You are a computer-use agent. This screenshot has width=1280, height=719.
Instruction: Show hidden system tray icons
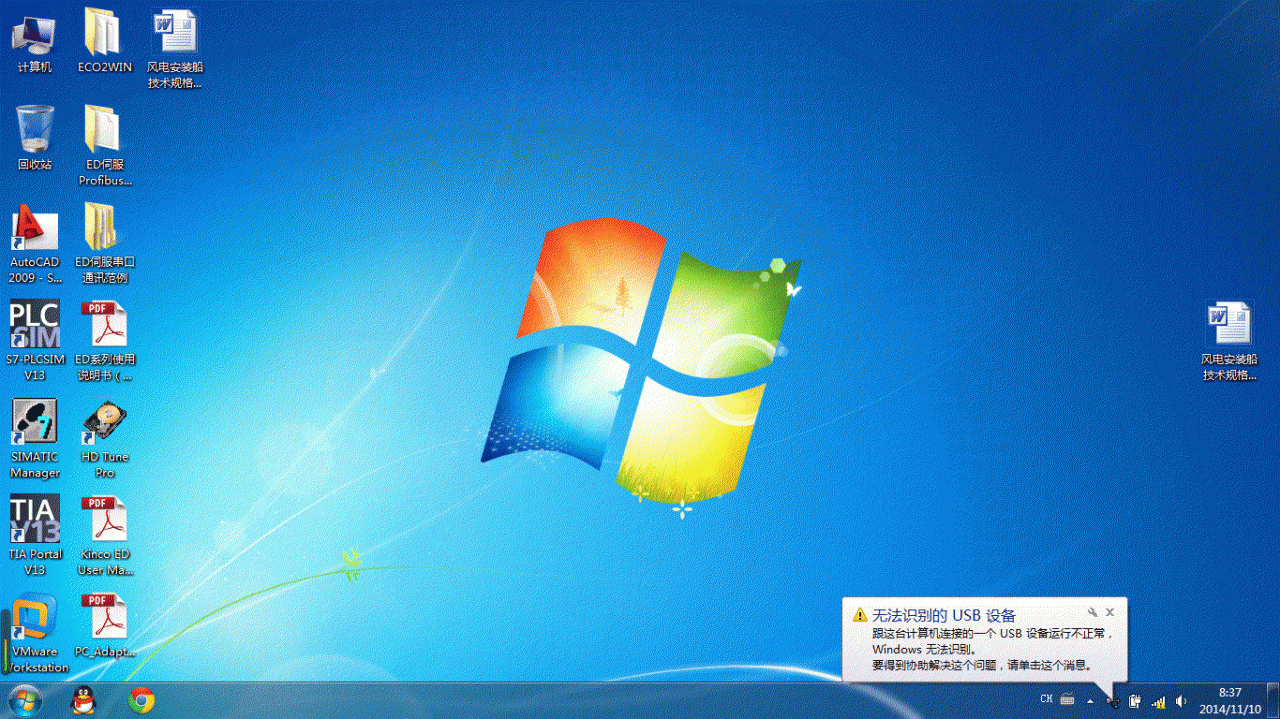point(1090,701)
